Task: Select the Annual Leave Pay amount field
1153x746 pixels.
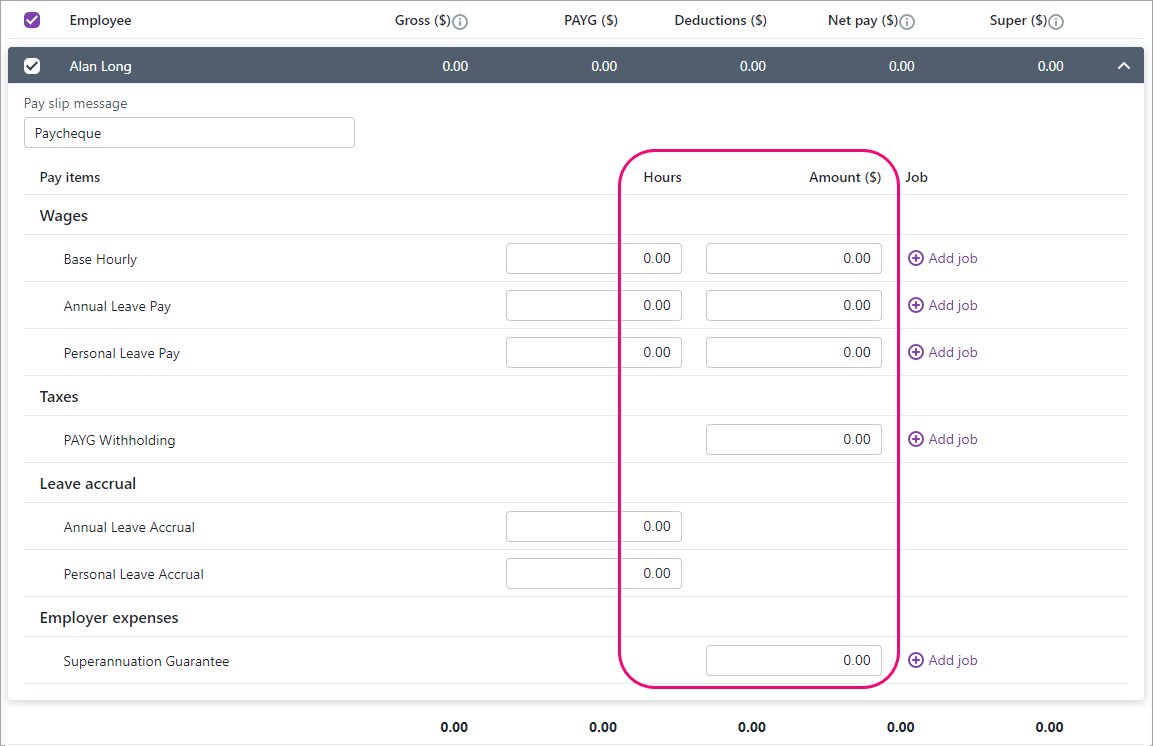Action: 793,305
